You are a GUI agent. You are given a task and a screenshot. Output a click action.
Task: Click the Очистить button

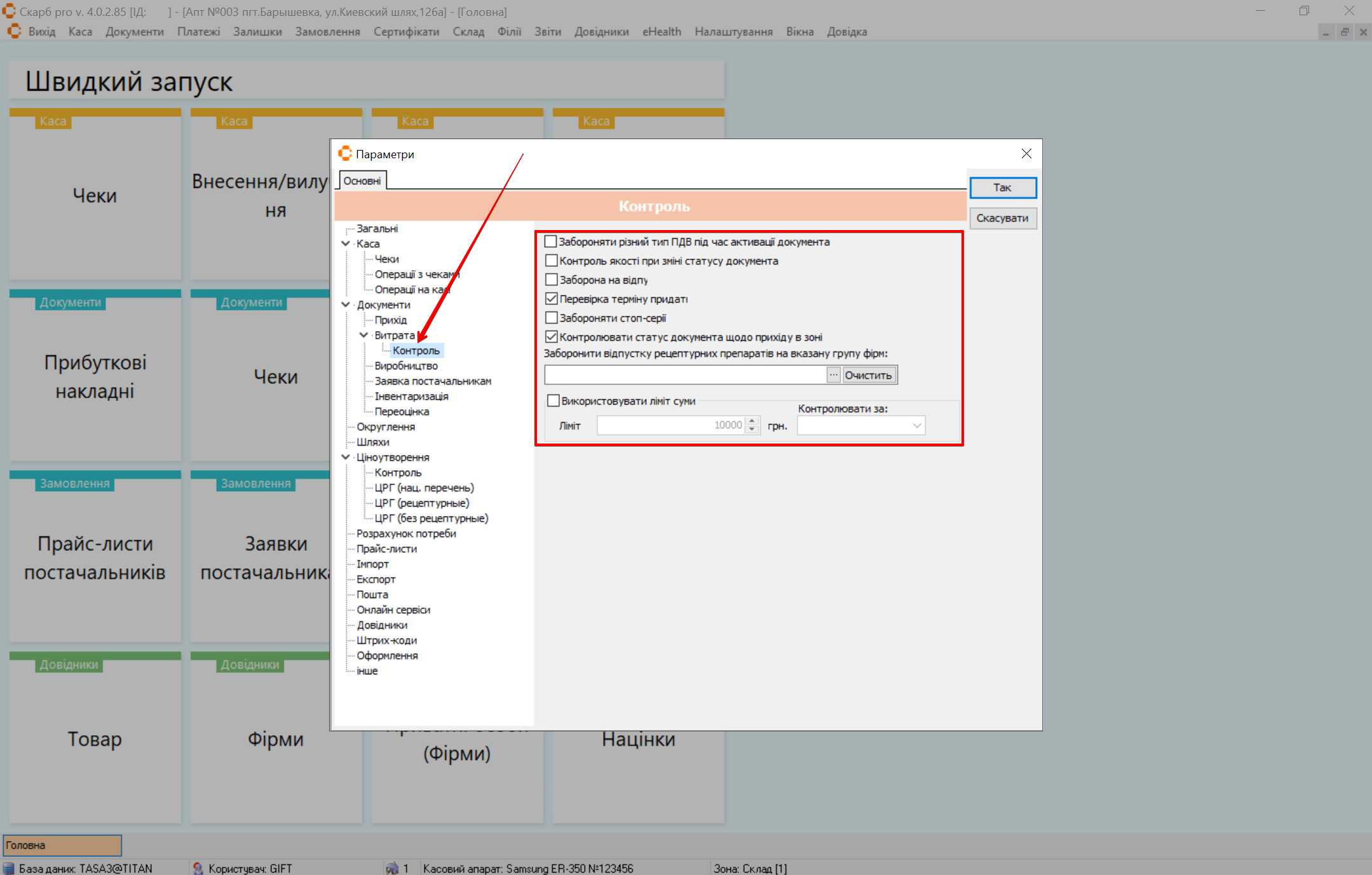tap(868, 375)
